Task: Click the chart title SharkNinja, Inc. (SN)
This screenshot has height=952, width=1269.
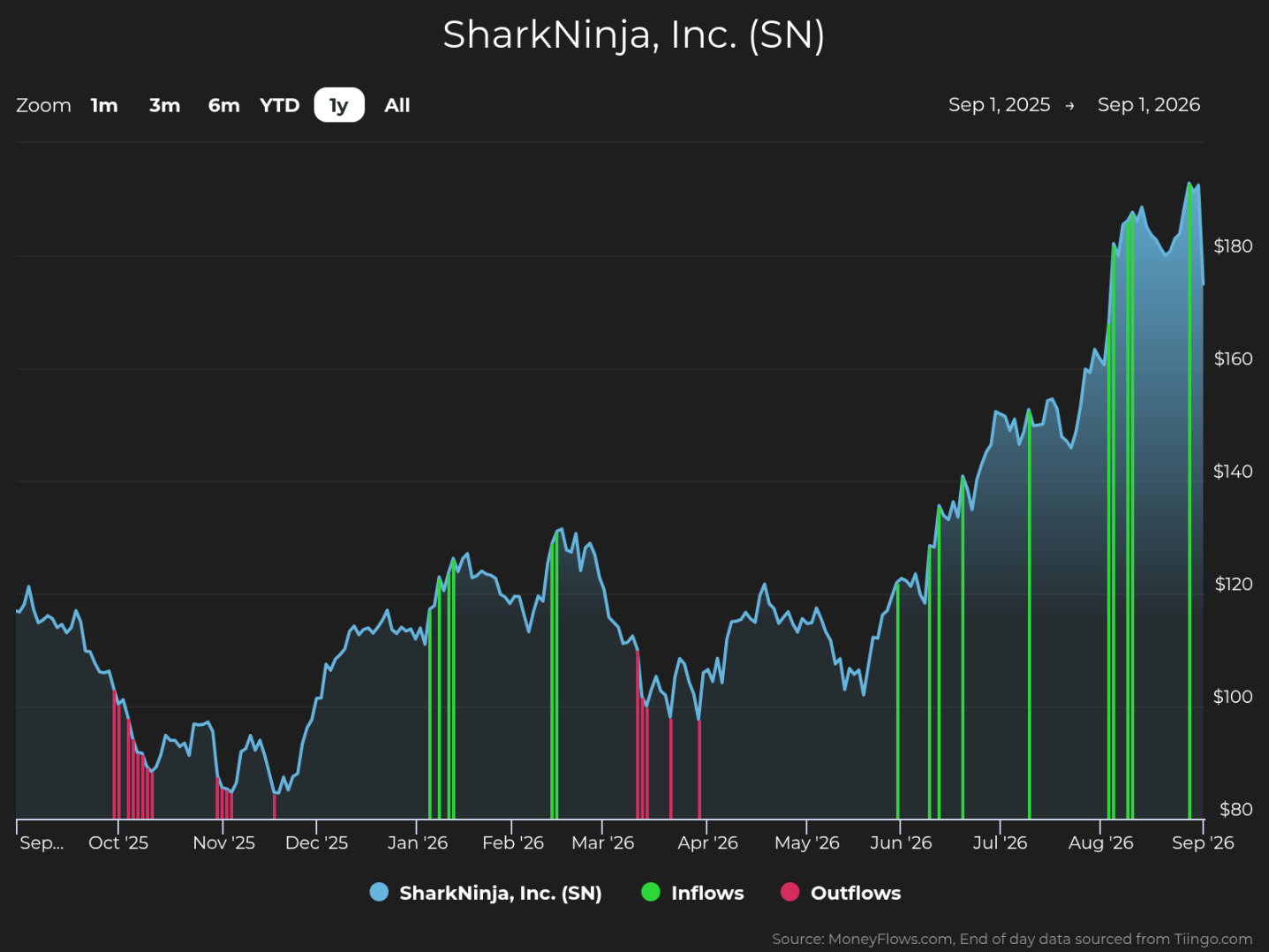Action: [x=634, y=35]
